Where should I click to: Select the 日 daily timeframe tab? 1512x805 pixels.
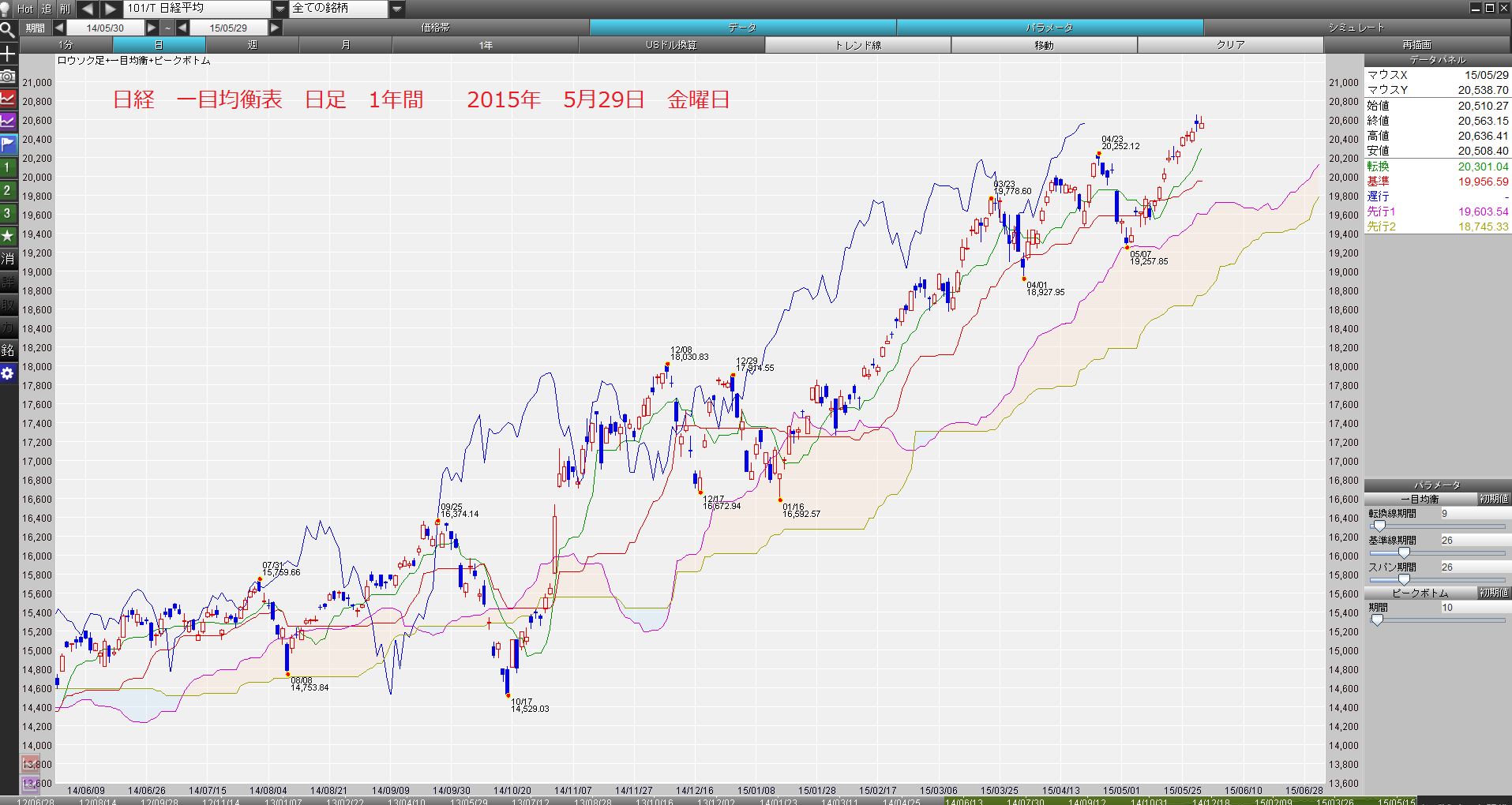159,45
